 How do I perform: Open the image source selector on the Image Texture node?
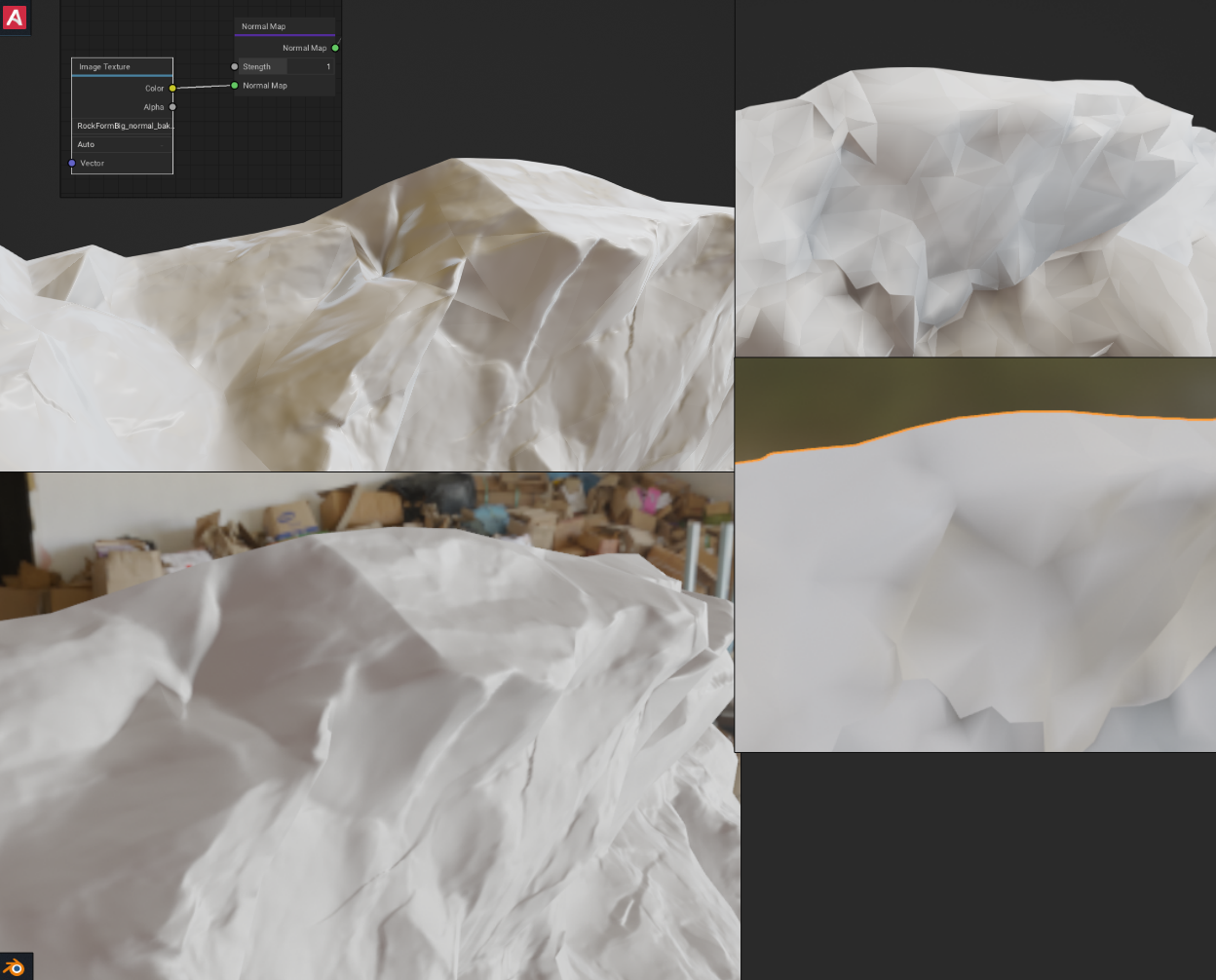(x=120, y=134)
